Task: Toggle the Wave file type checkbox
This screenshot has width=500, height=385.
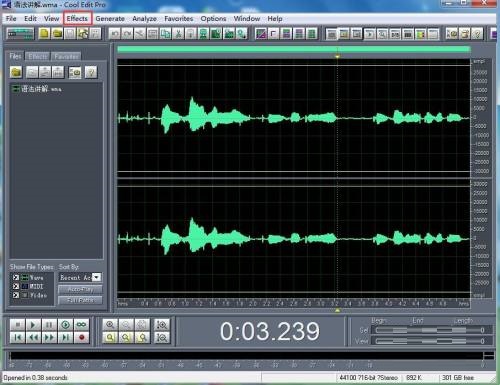Action: (16, 277)
